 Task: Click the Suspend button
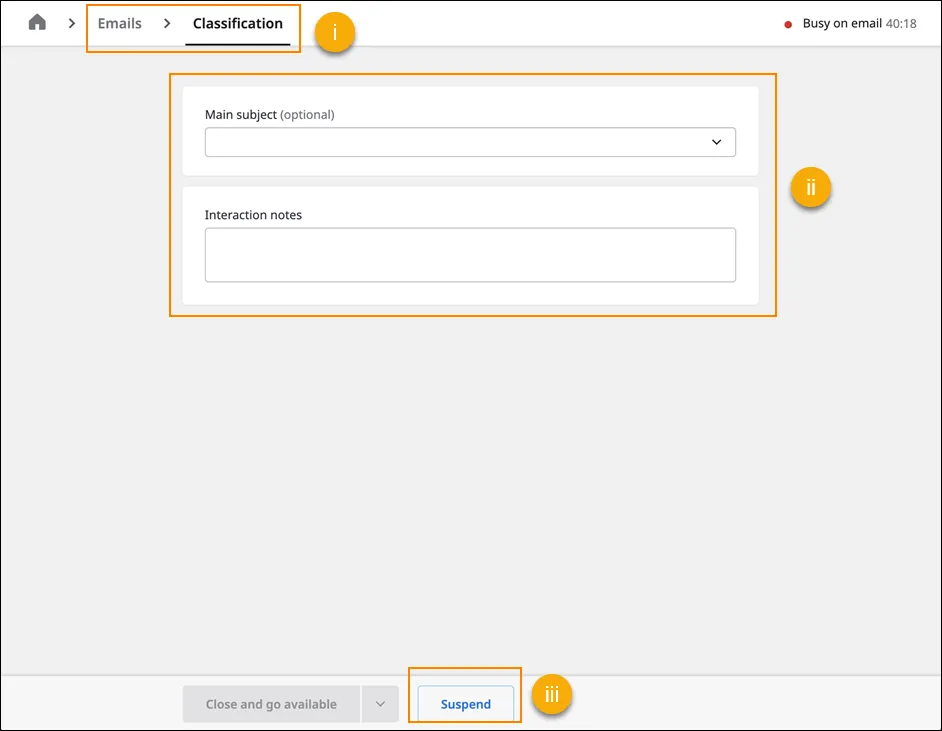(466, 704)
